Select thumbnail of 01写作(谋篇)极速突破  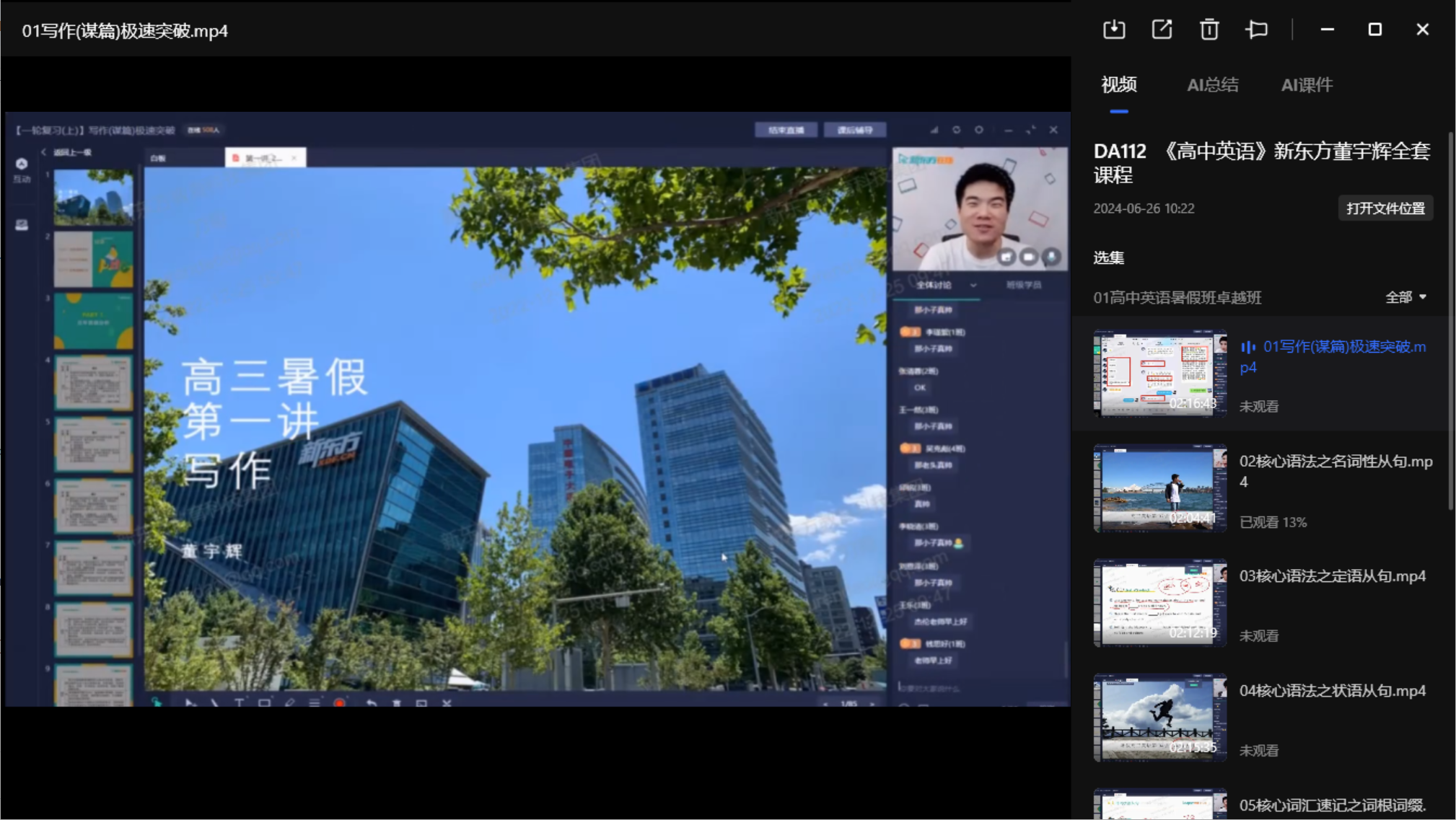[1159, 373]
